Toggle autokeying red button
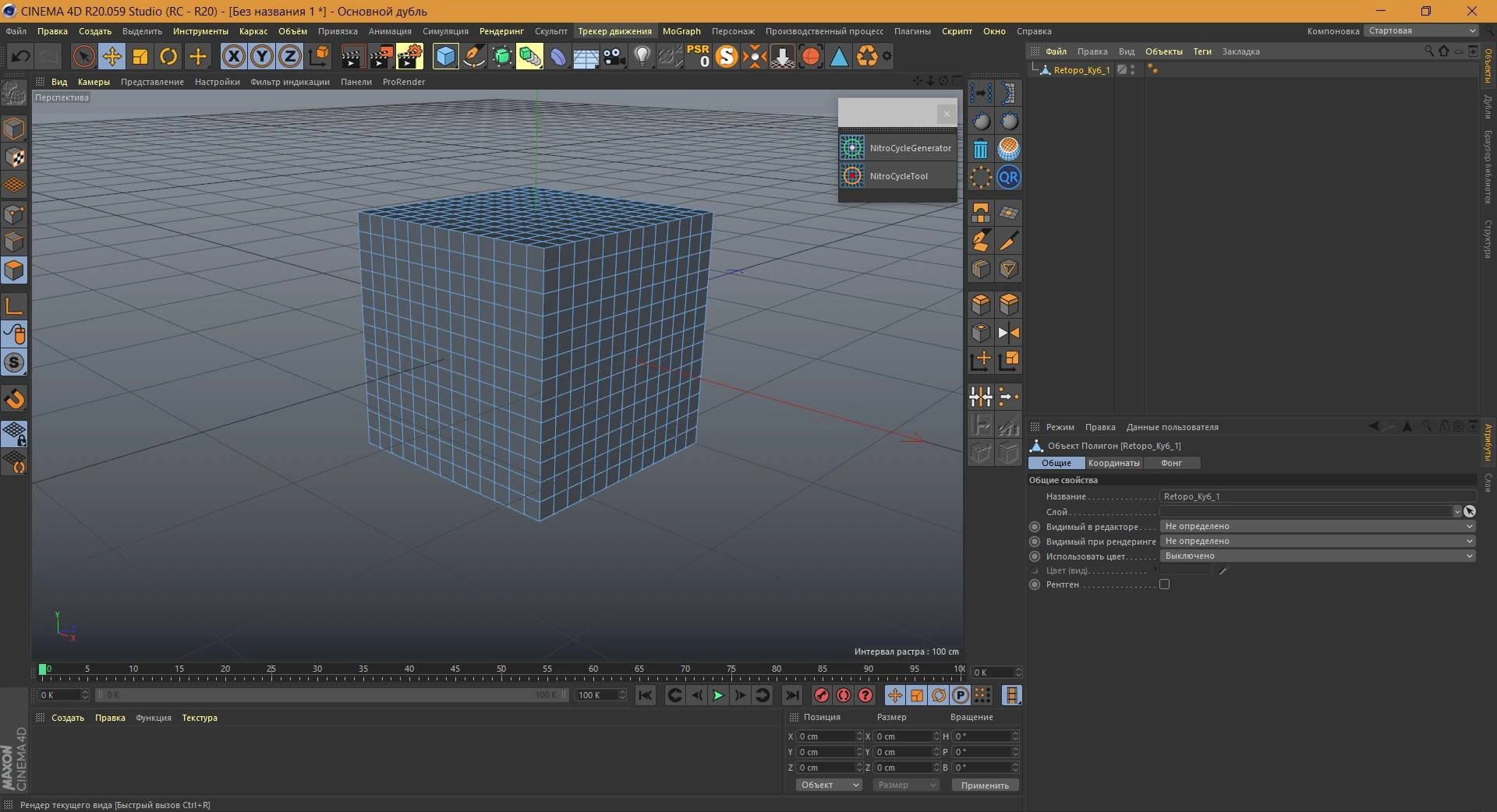This screenshot has height=812, width=1497. point(843,695)
